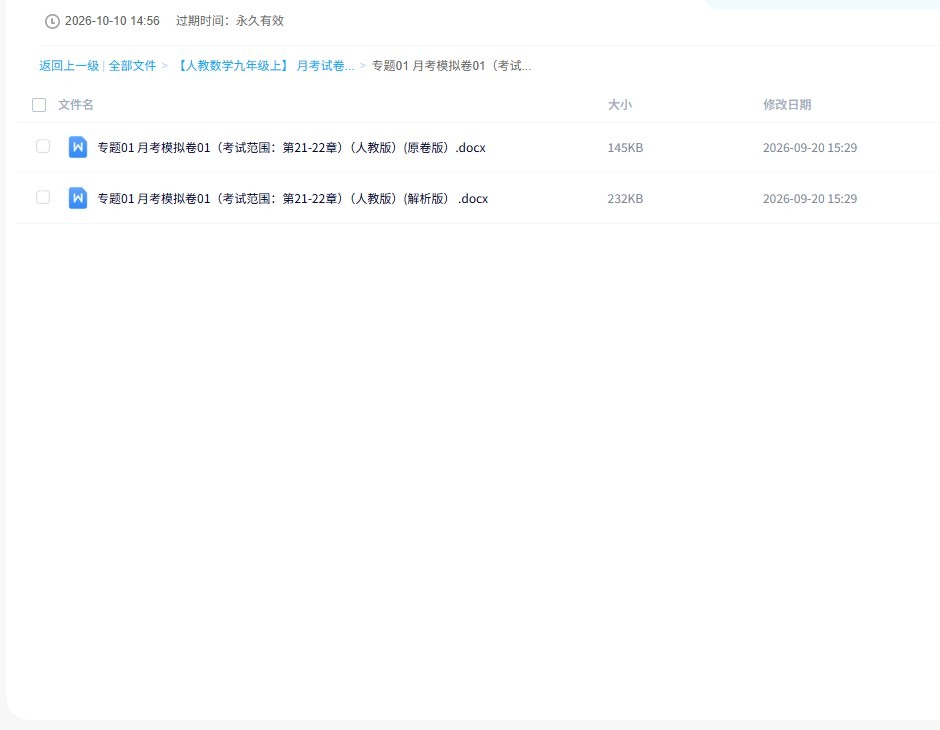Image resolution: width=940 pixels, height=730 pixels.
Task: Open the 全部文件 breadcrumb link
Action: pos(132,65)
